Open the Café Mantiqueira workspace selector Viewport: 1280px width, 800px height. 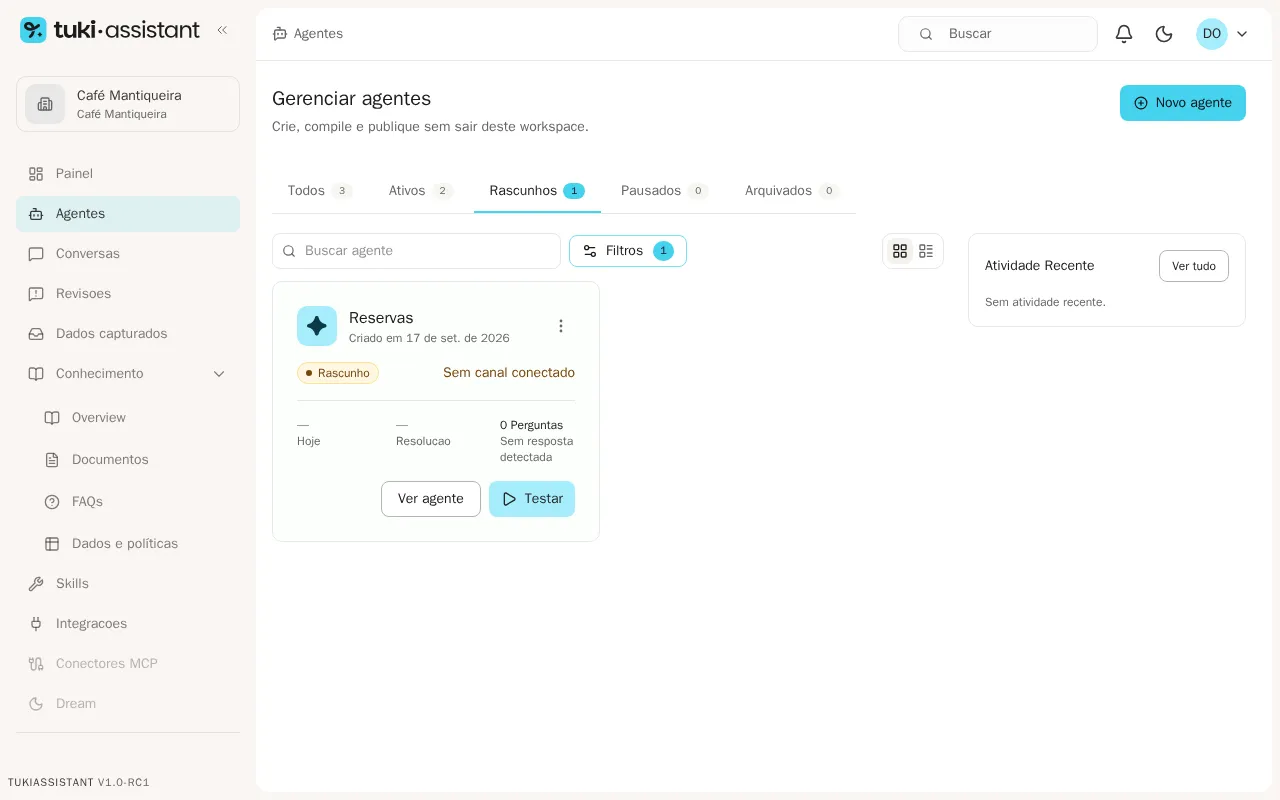click(x=128, y=104)
